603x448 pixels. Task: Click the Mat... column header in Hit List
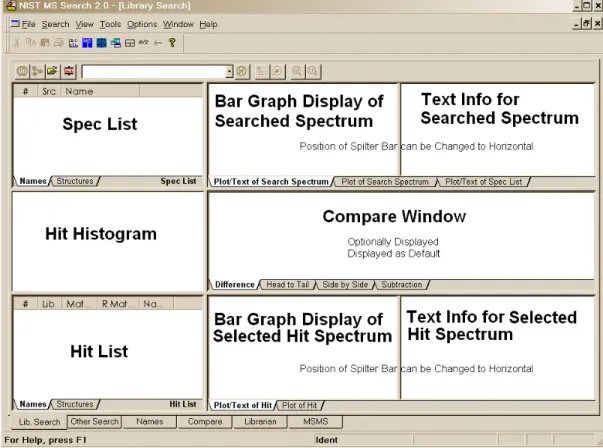point(79,304)
